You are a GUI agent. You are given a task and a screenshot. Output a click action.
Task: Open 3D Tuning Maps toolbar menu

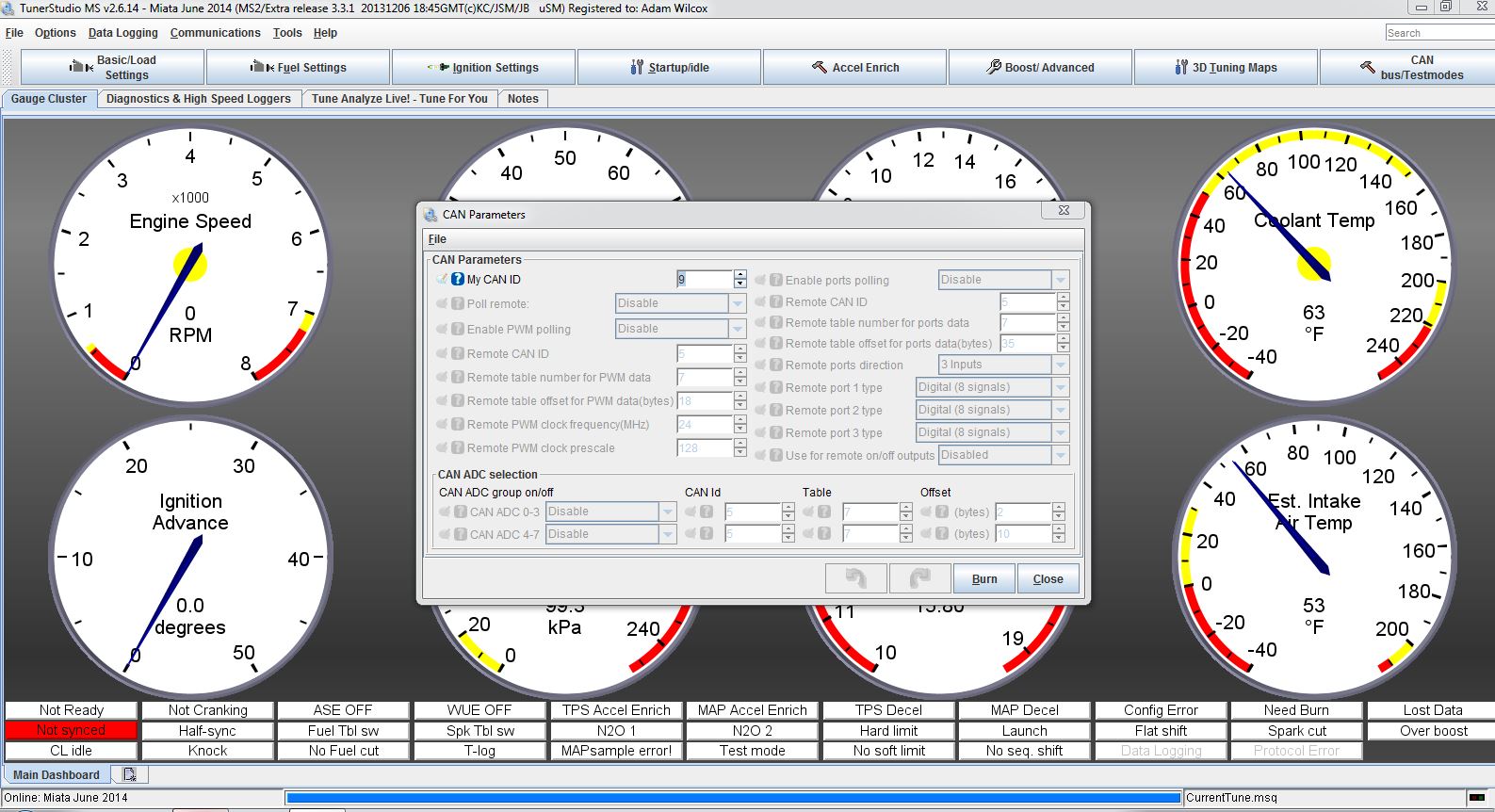tap(1226, 67)
